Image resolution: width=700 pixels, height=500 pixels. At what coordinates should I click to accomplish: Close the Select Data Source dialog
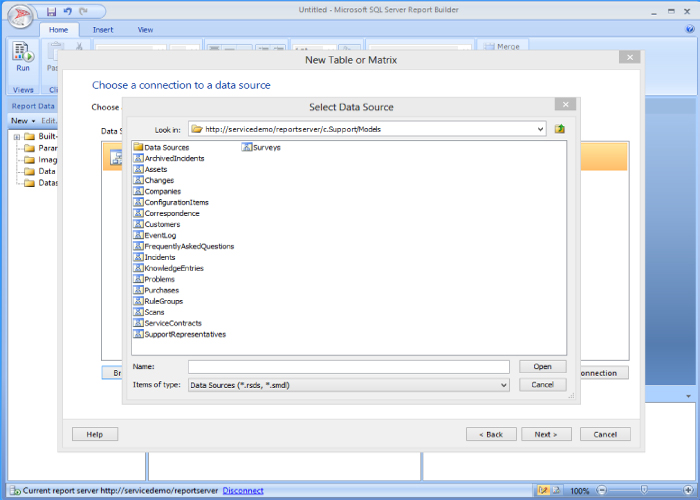(x=565, y=104)
